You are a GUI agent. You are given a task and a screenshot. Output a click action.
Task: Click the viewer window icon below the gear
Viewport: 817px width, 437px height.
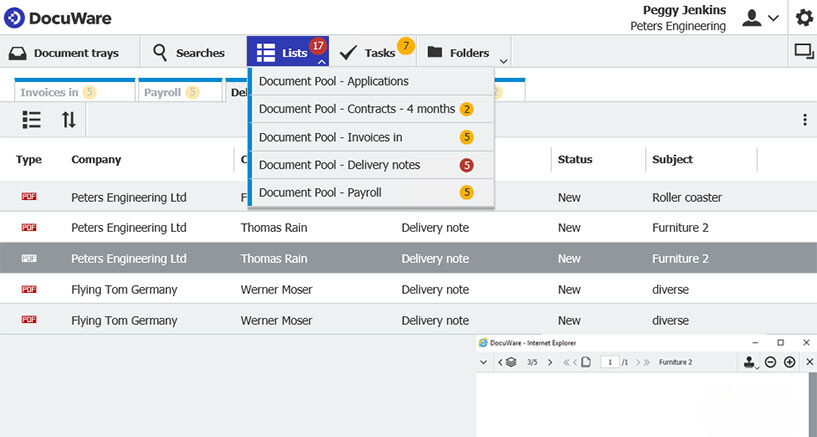[804, 52]
